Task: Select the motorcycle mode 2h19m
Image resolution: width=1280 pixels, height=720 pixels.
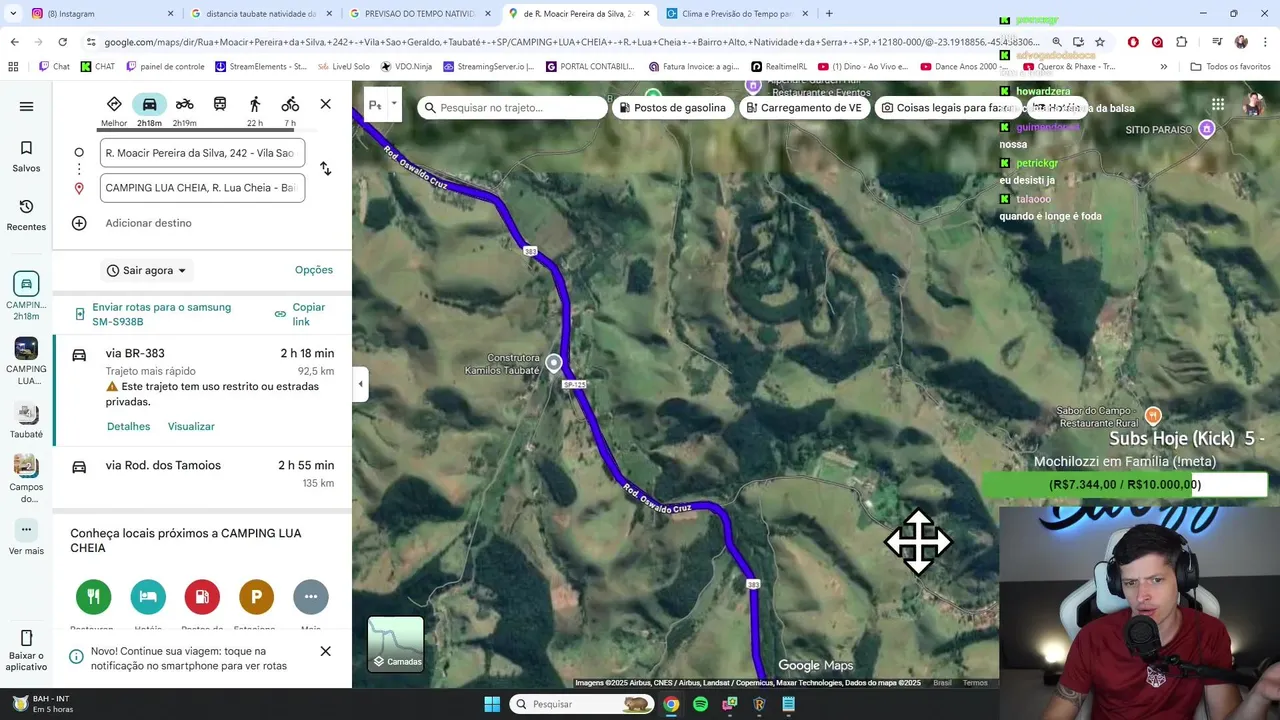Action: point(184,111)
